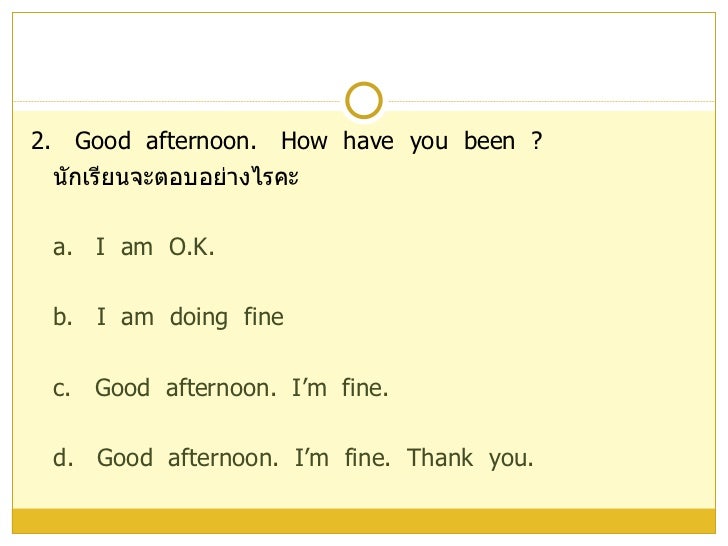Click the letter c. option label
The height and width of the screenshot is (546, 728).
62,389
